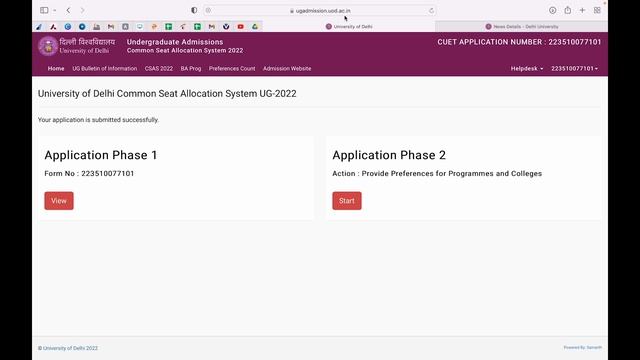The image size is (640, 360).
Task: Click the University of Delhi emblem logo
Action: tap(48, 46)
